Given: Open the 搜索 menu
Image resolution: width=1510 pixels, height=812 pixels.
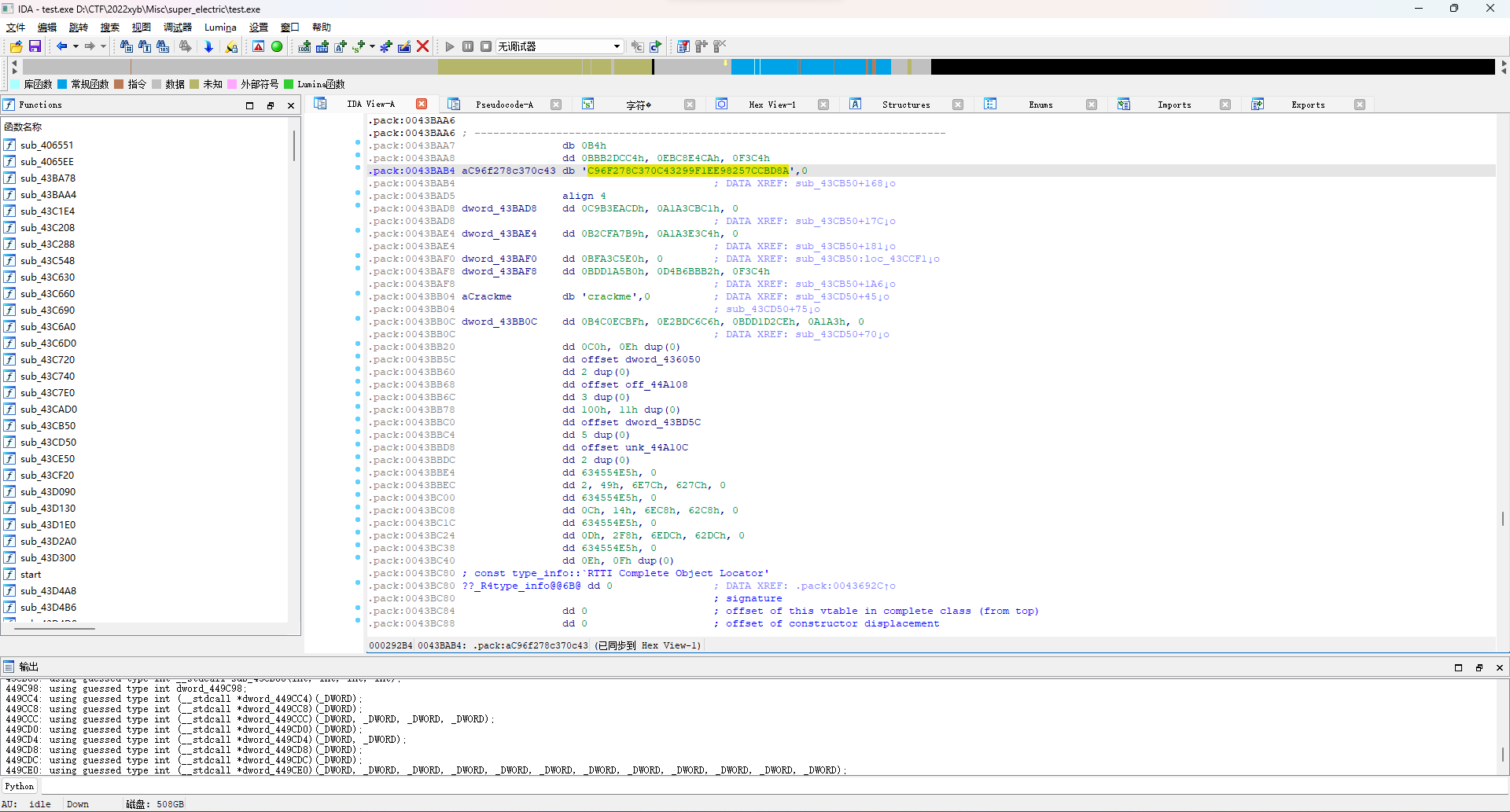Looking at the screenshot, I should [x=110, y=28].
